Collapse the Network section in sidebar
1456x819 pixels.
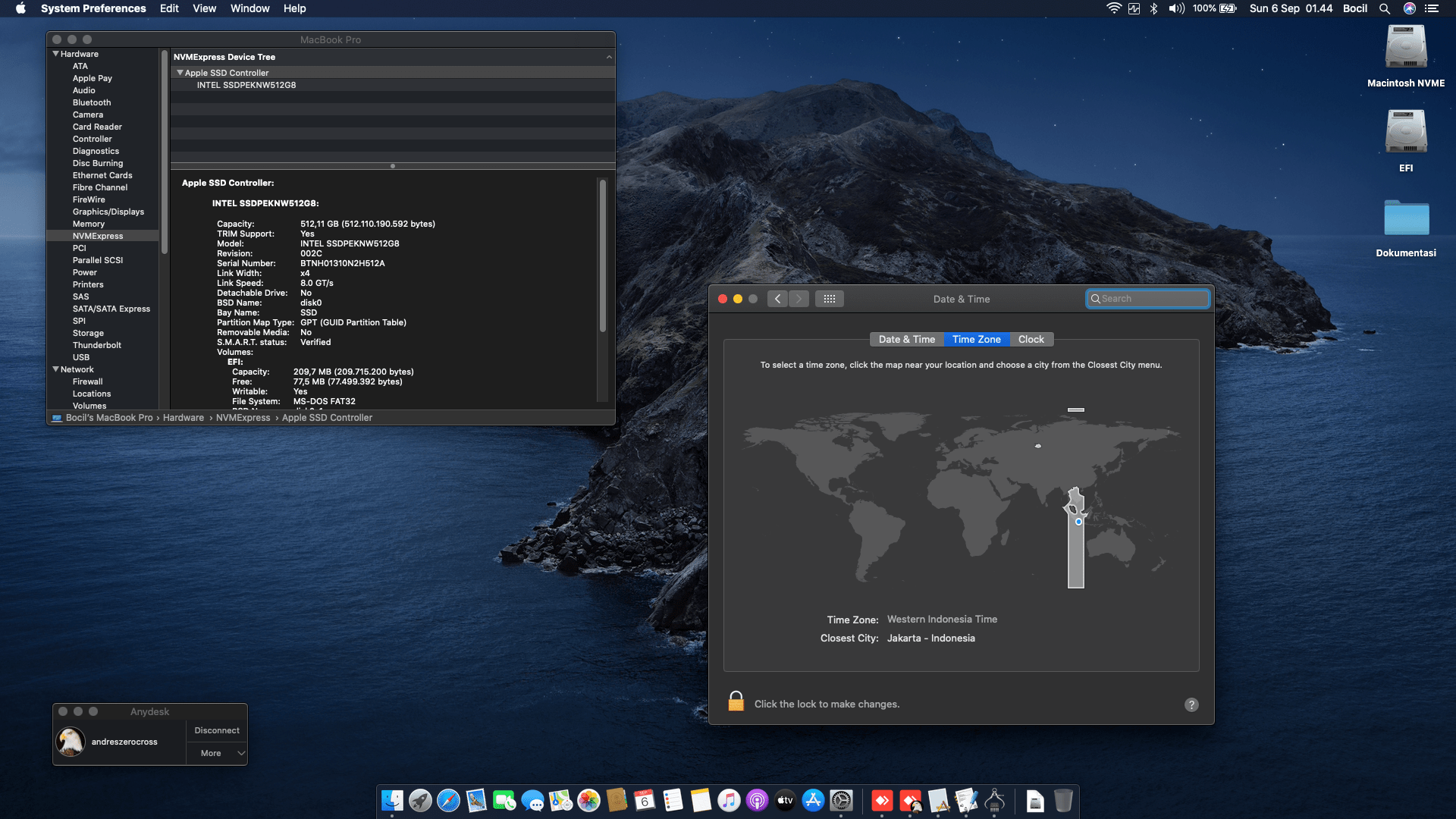[x=55, y=369]
